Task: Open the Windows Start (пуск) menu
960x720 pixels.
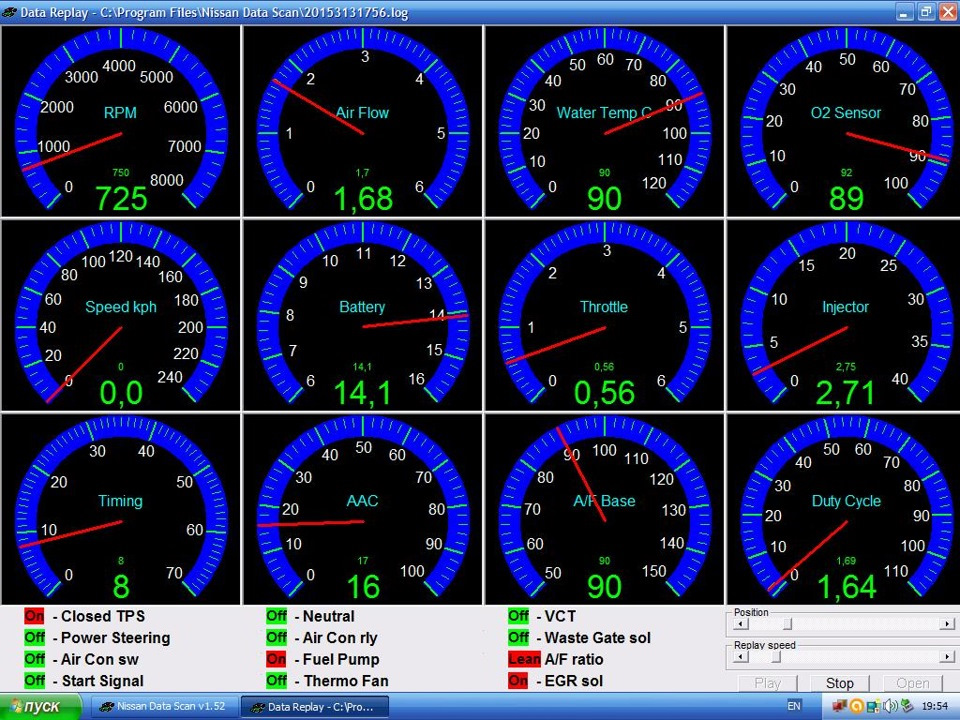Action: (40, 707)
